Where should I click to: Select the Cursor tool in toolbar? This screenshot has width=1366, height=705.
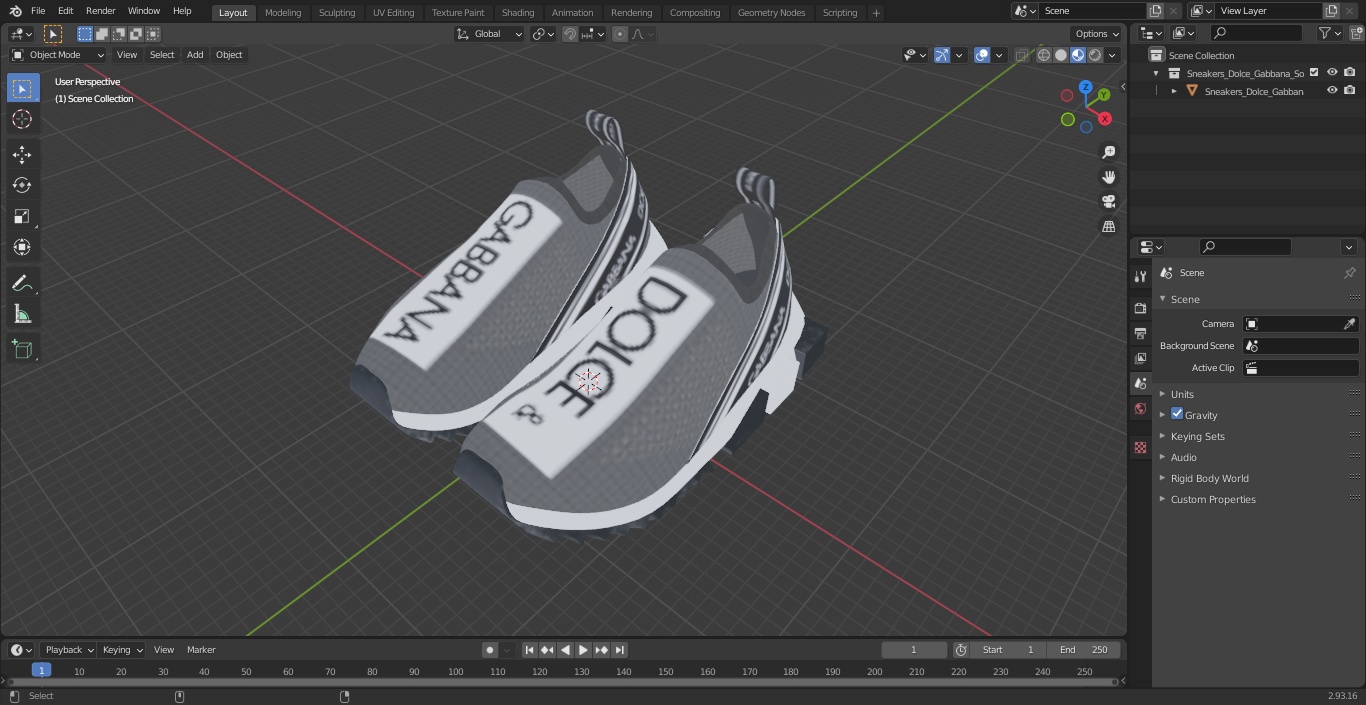tap(22, 119)
